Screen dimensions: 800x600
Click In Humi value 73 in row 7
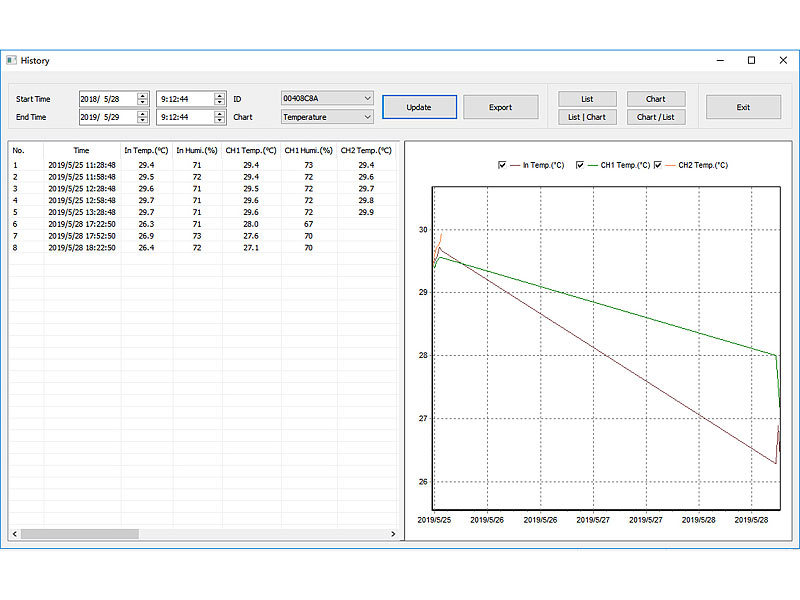click(197, 236)
